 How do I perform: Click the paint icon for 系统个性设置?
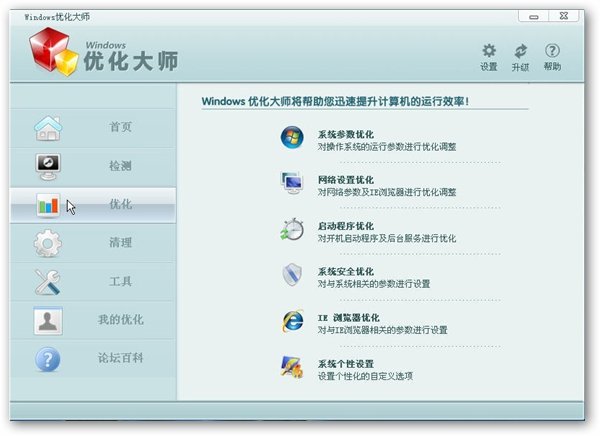point(292,367)
